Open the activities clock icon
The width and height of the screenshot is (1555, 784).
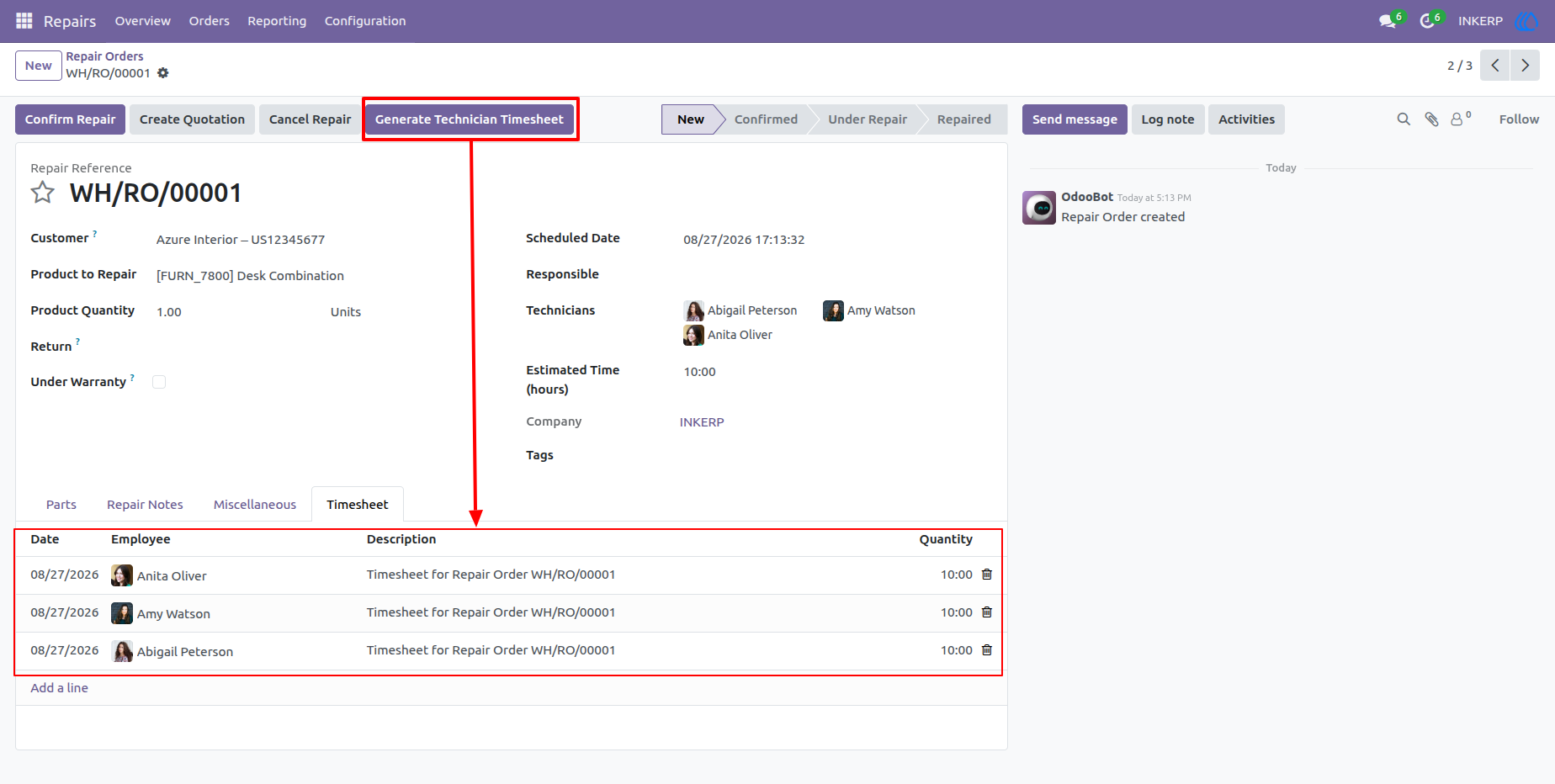(x=1427, y=21)
